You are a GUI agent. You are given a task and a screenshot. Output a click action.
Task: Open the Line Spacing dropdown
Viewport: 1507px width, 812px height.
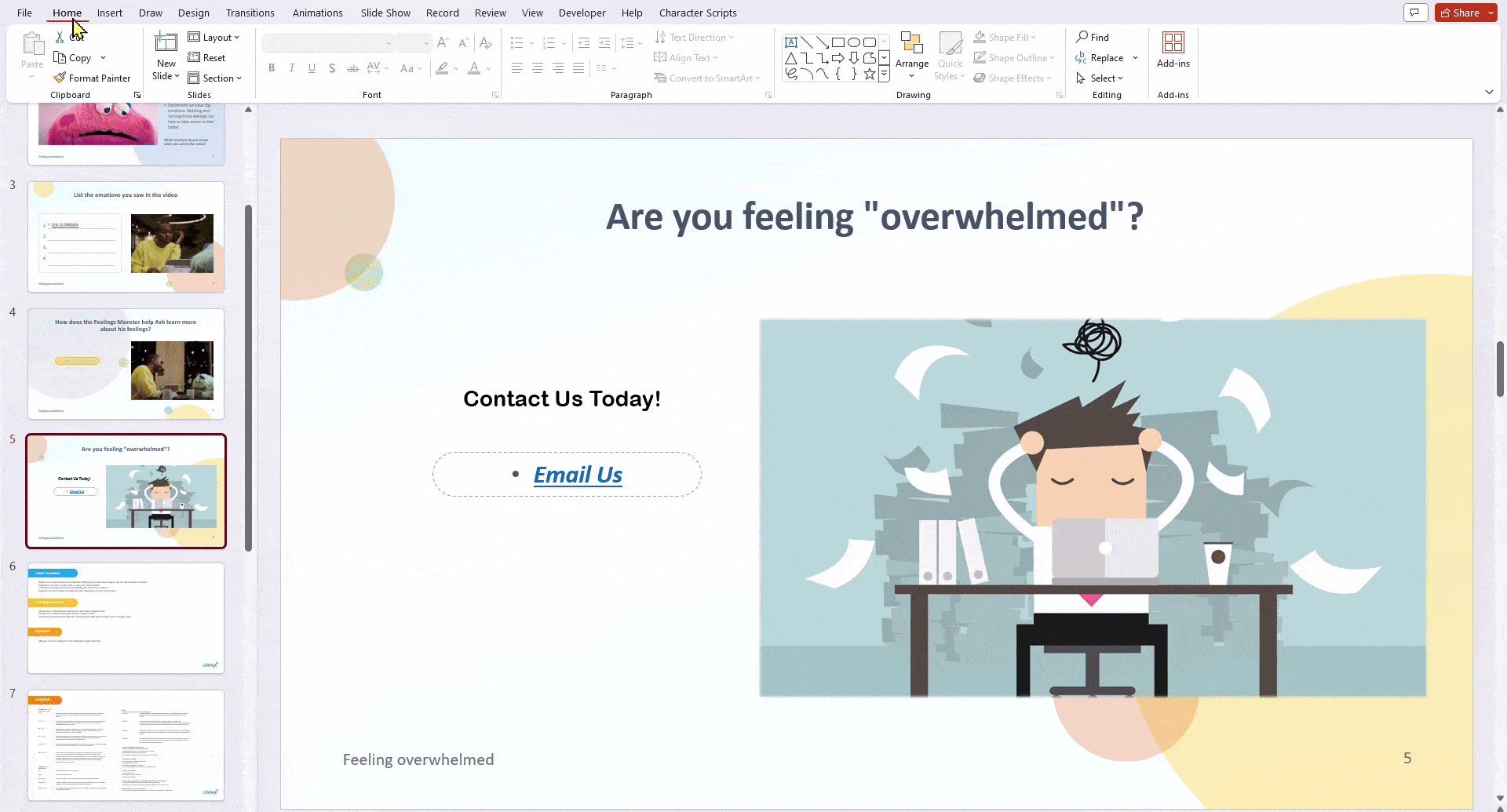tap(632, 43)
